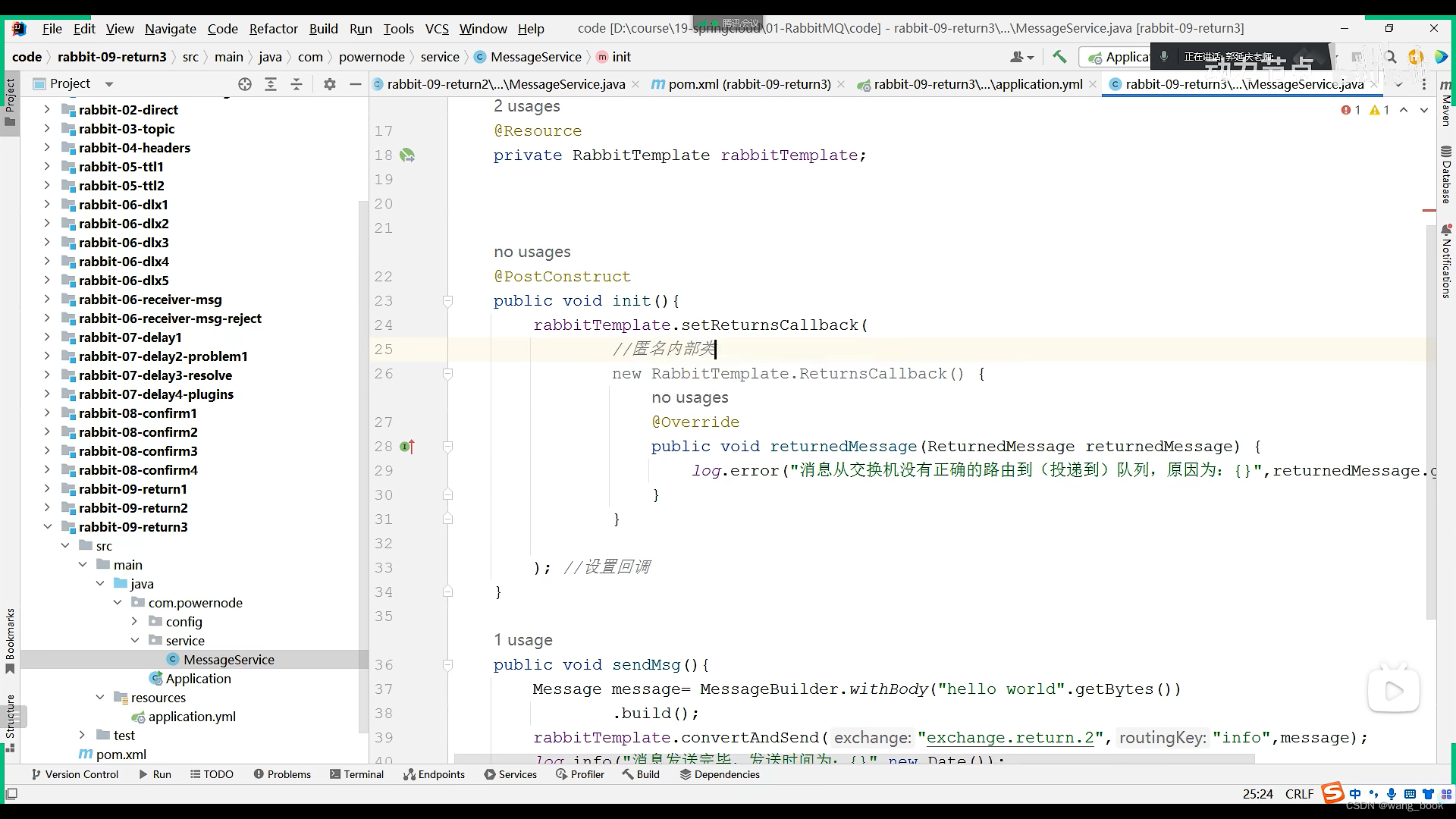This screenshot has height=819, width=1456.
Task: Expand the rabbit-08-confirm1 module
Action: pos(47,413)
